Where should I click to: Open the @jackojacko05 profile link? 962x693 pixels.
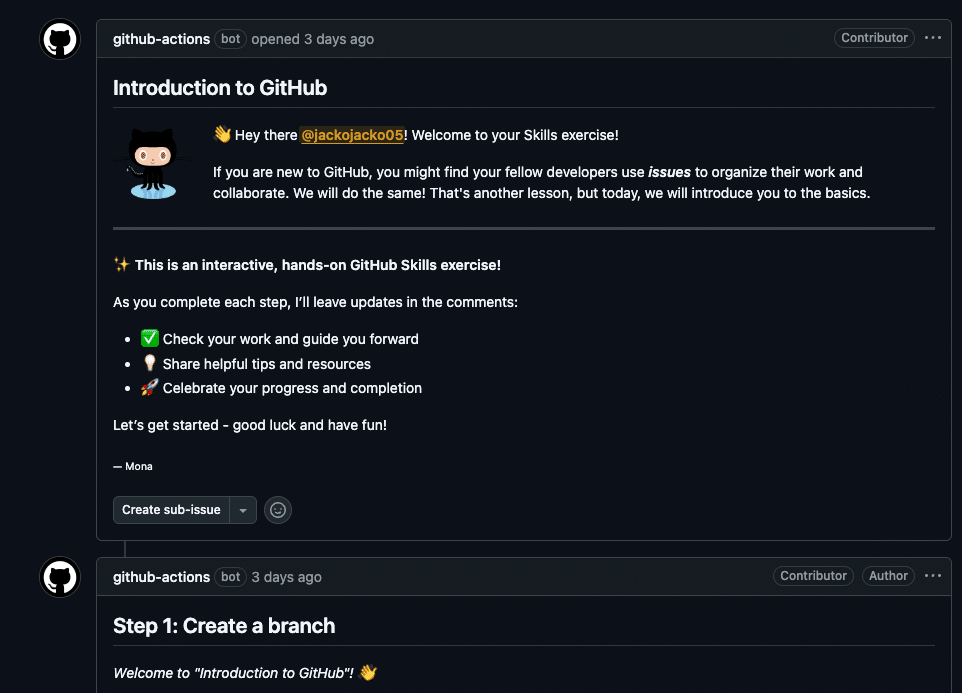(x=352, y=134)
